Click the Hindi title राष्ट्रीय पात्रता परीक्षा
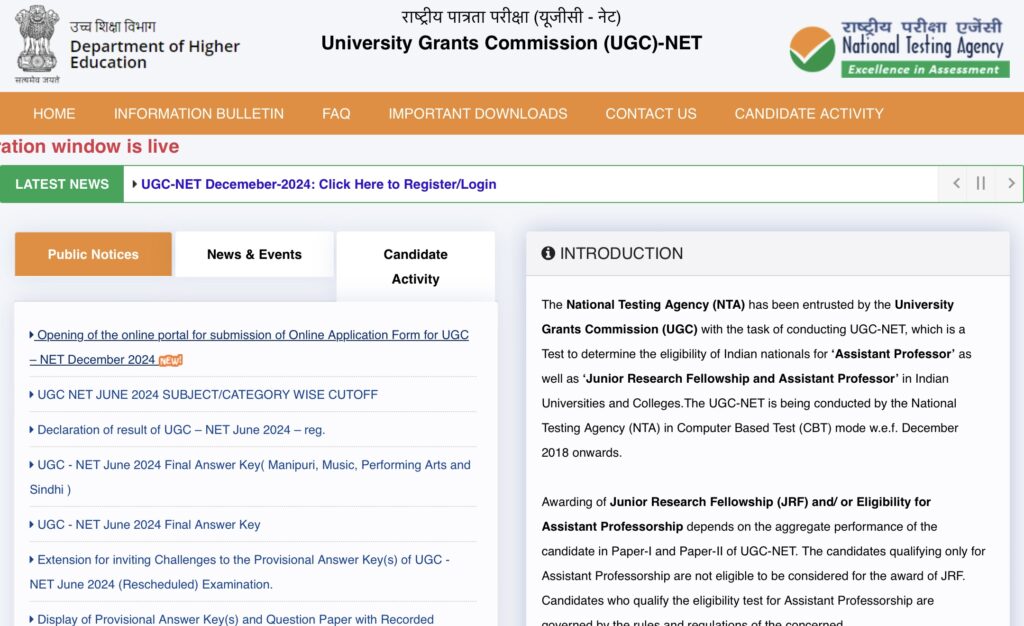Viewport: 1024px width, 626px height. click(x=511, y=16)
